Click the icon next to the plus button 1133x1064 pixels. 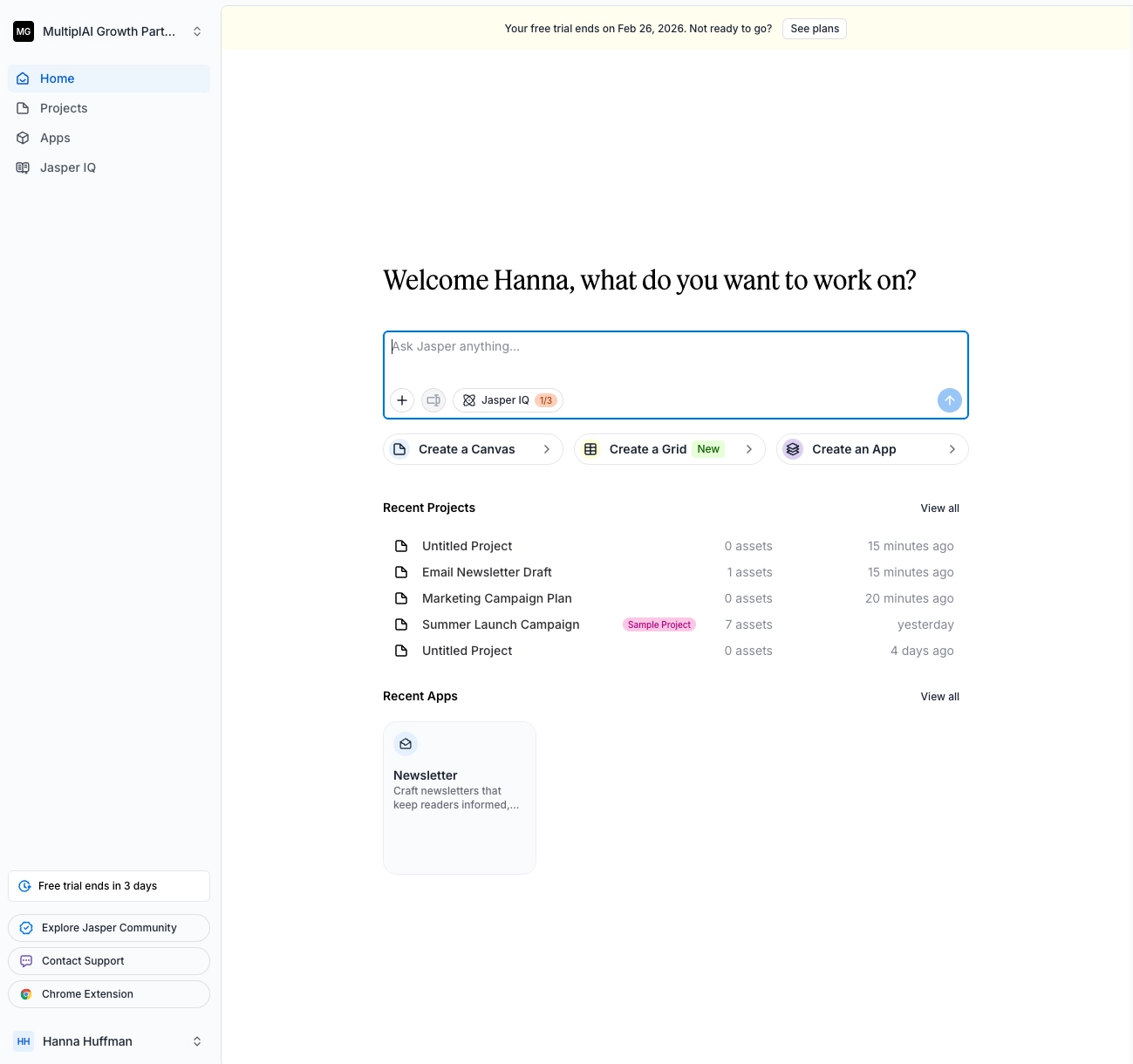click(x=433, y=400)
